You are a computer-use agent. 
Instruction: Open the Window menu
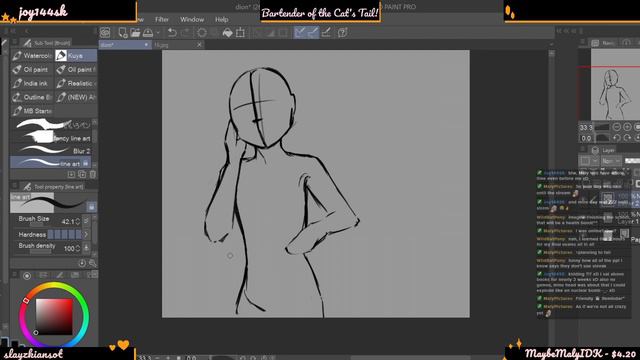tap(192, 19)
